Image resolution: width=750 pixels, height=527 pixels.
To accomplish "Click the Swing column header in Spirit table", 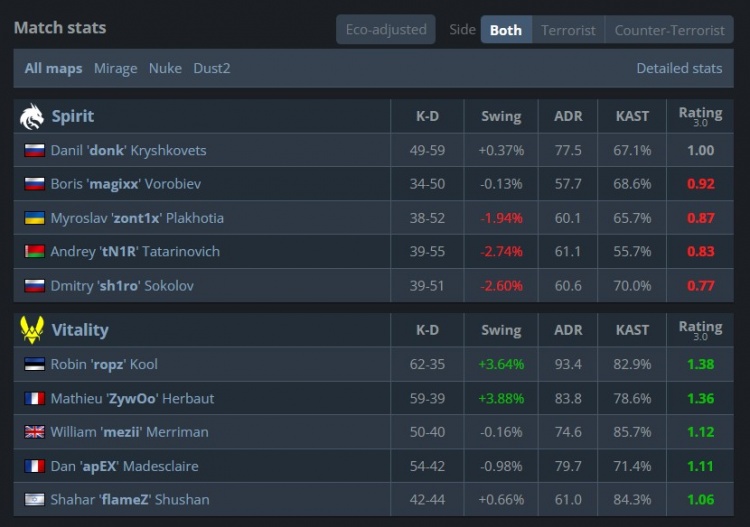I will (501, 116).
